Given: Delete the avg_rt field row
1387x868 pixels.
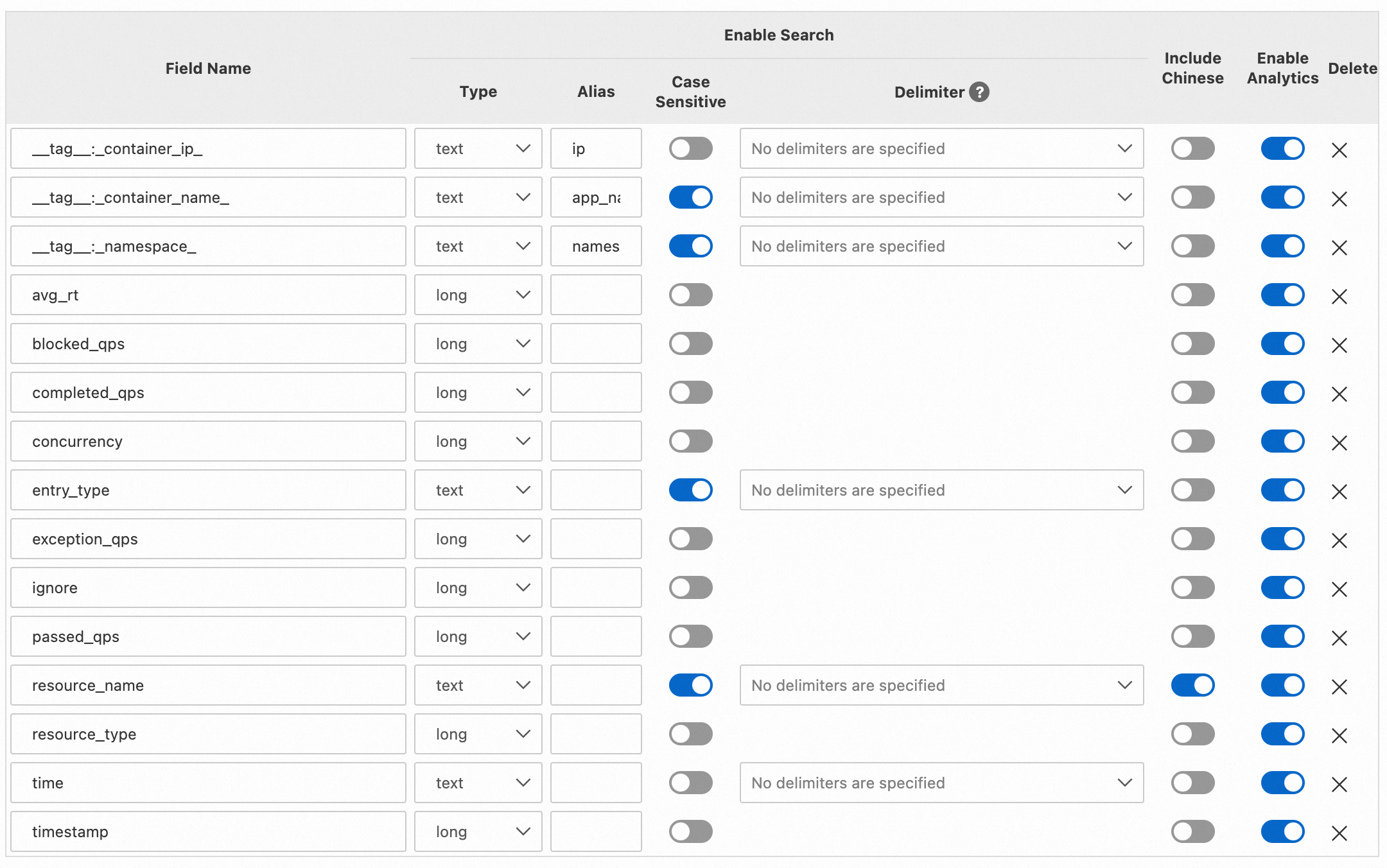Looking at the screenshot, I should coord(1339,296).
